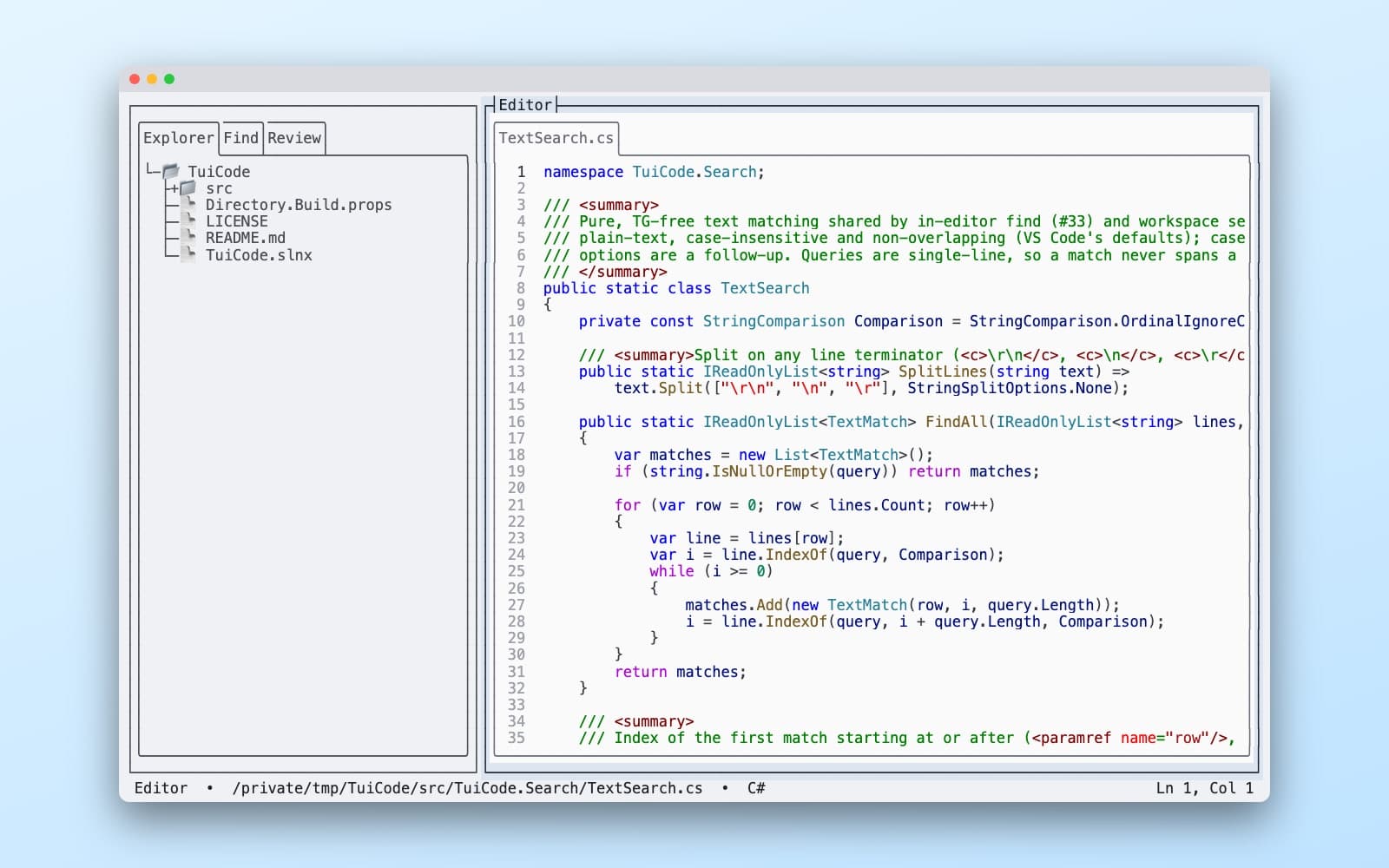Click the src folder icon

pyautogui.click(x=188, y=188)
